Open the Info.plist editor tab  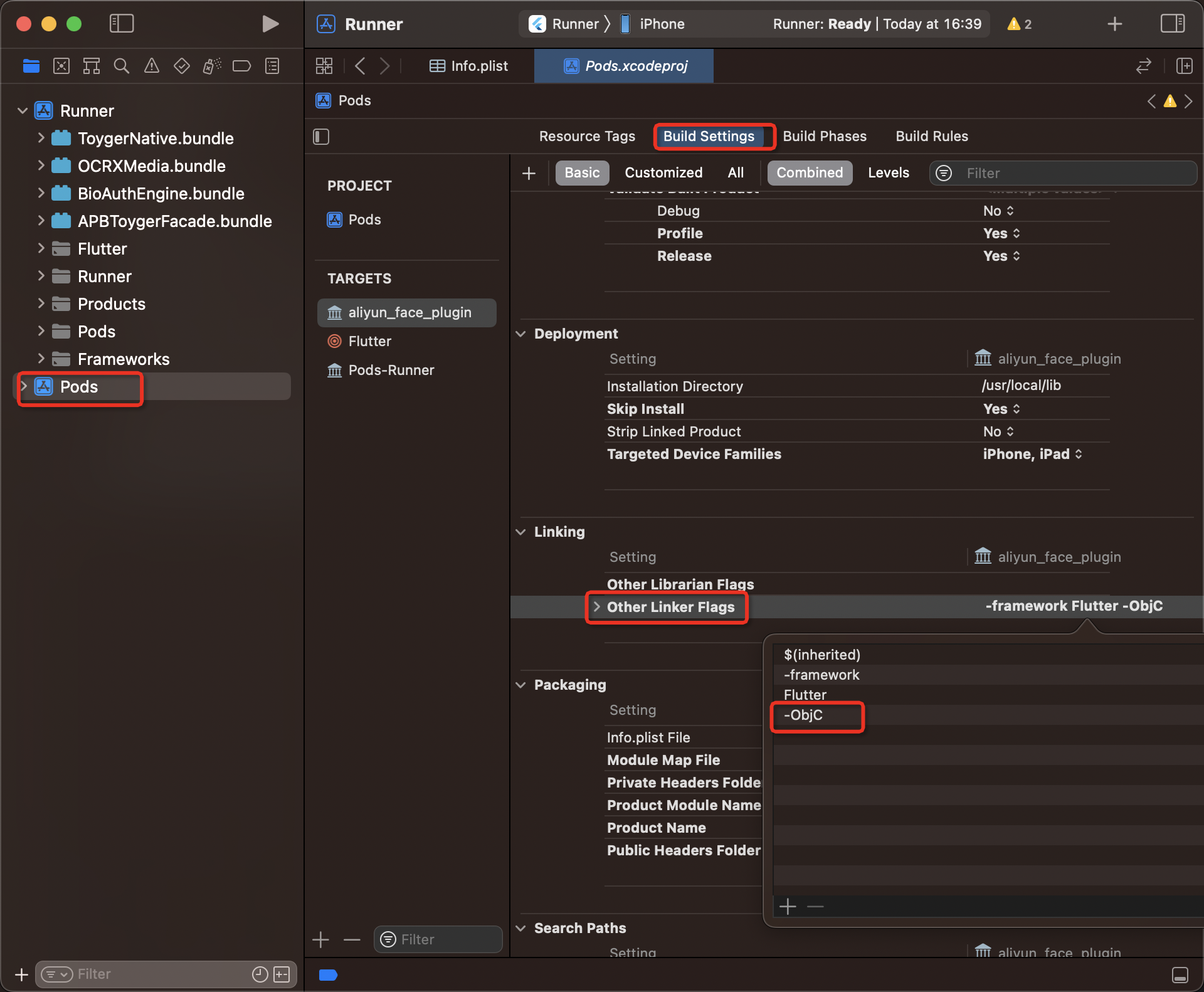469,66
